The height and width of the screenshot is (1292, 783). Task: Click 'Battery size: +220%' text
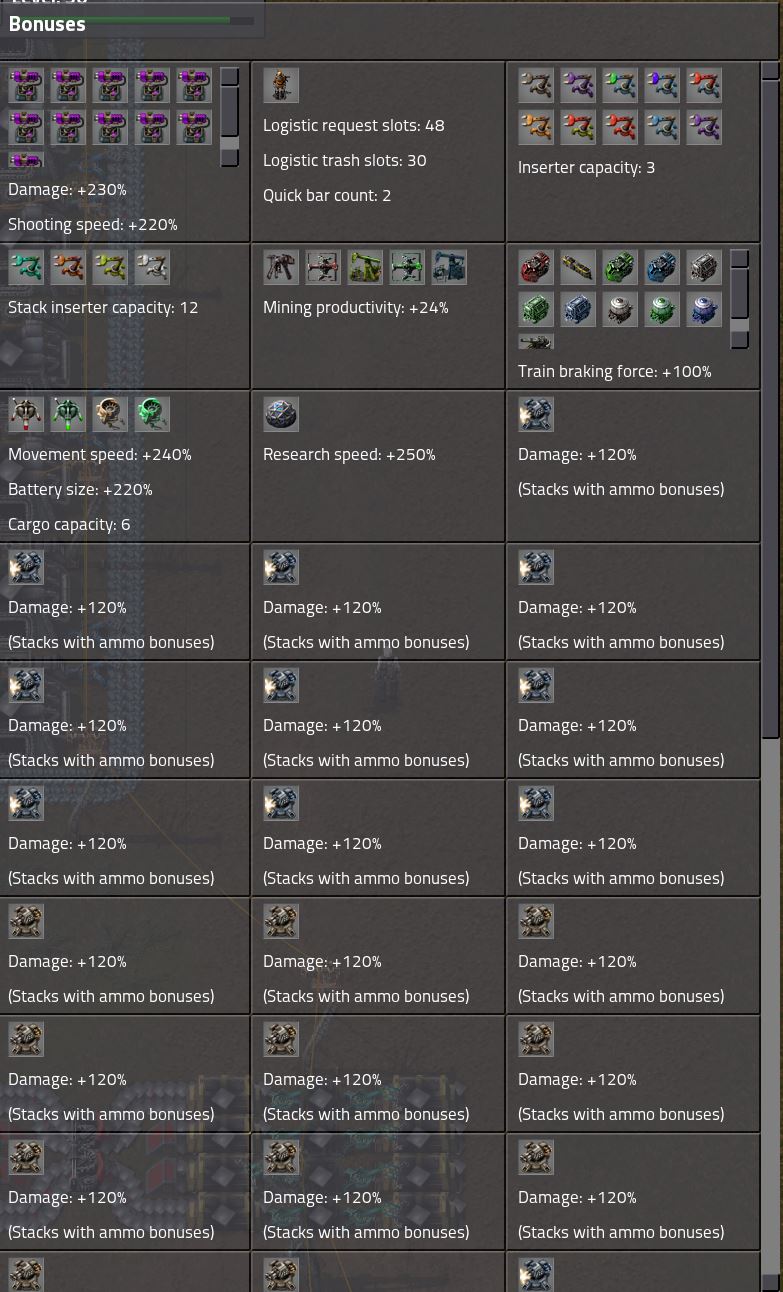80,489
